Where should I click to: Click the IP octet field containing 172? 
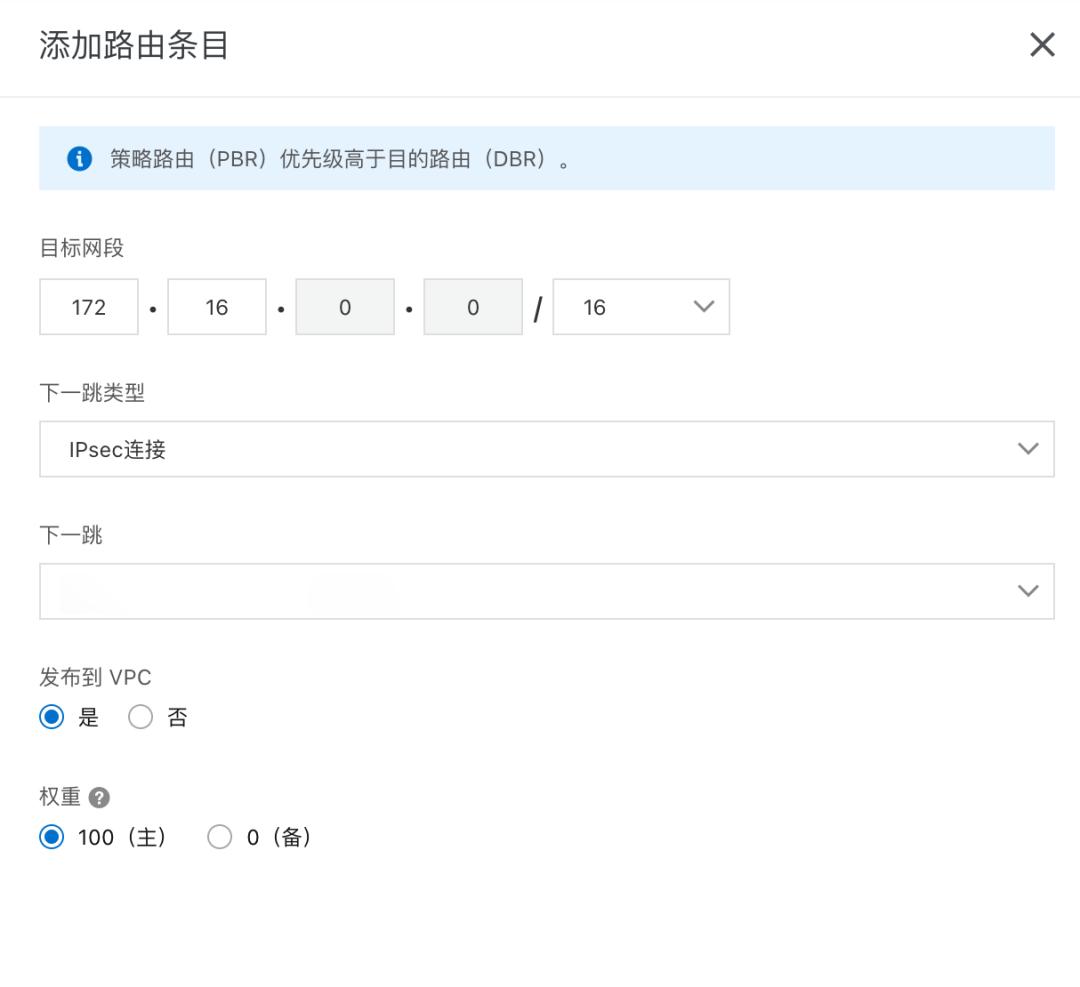pyautogui.click(x=88, y=307)
